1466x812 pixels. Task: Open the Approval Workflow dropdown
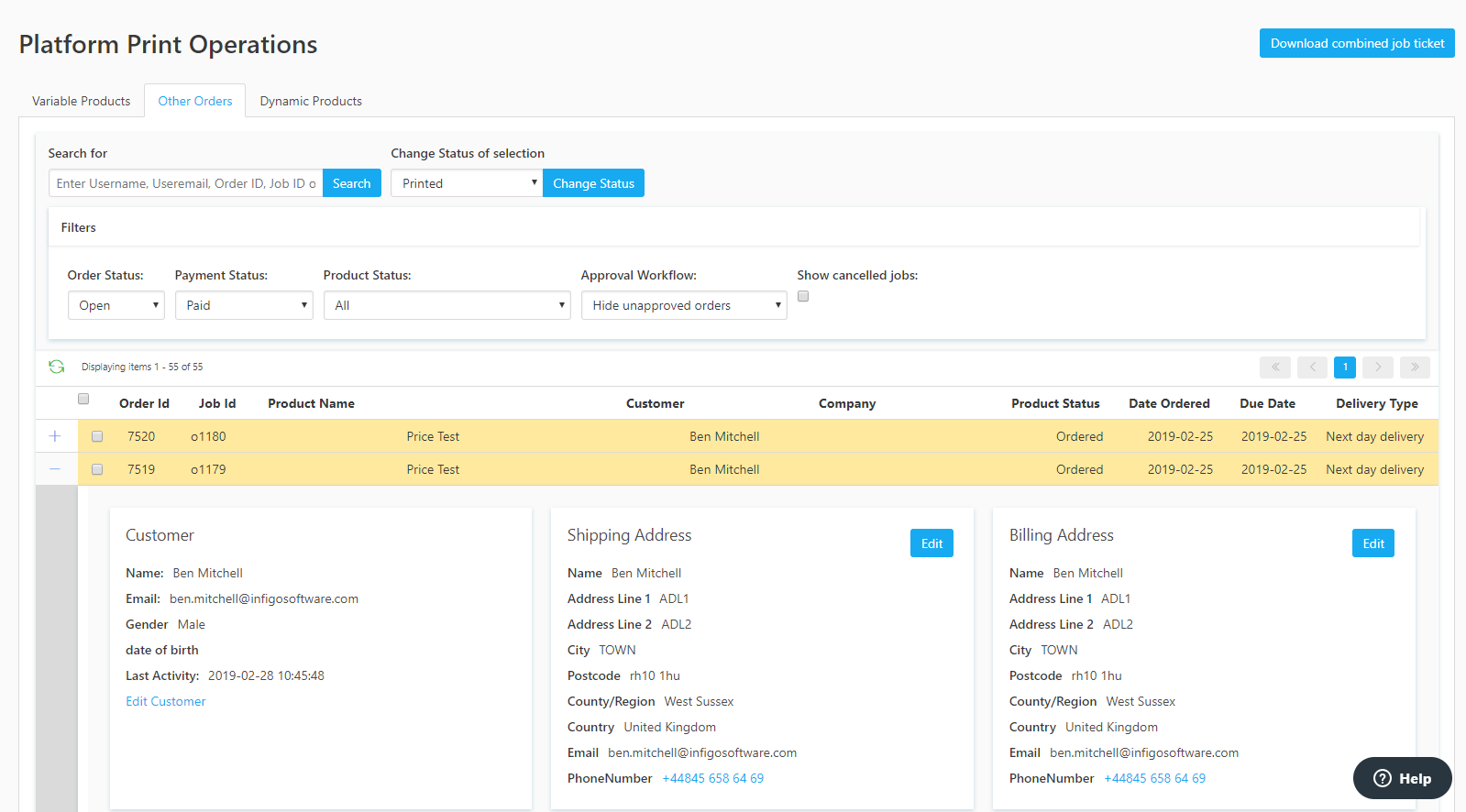[684, 305]
